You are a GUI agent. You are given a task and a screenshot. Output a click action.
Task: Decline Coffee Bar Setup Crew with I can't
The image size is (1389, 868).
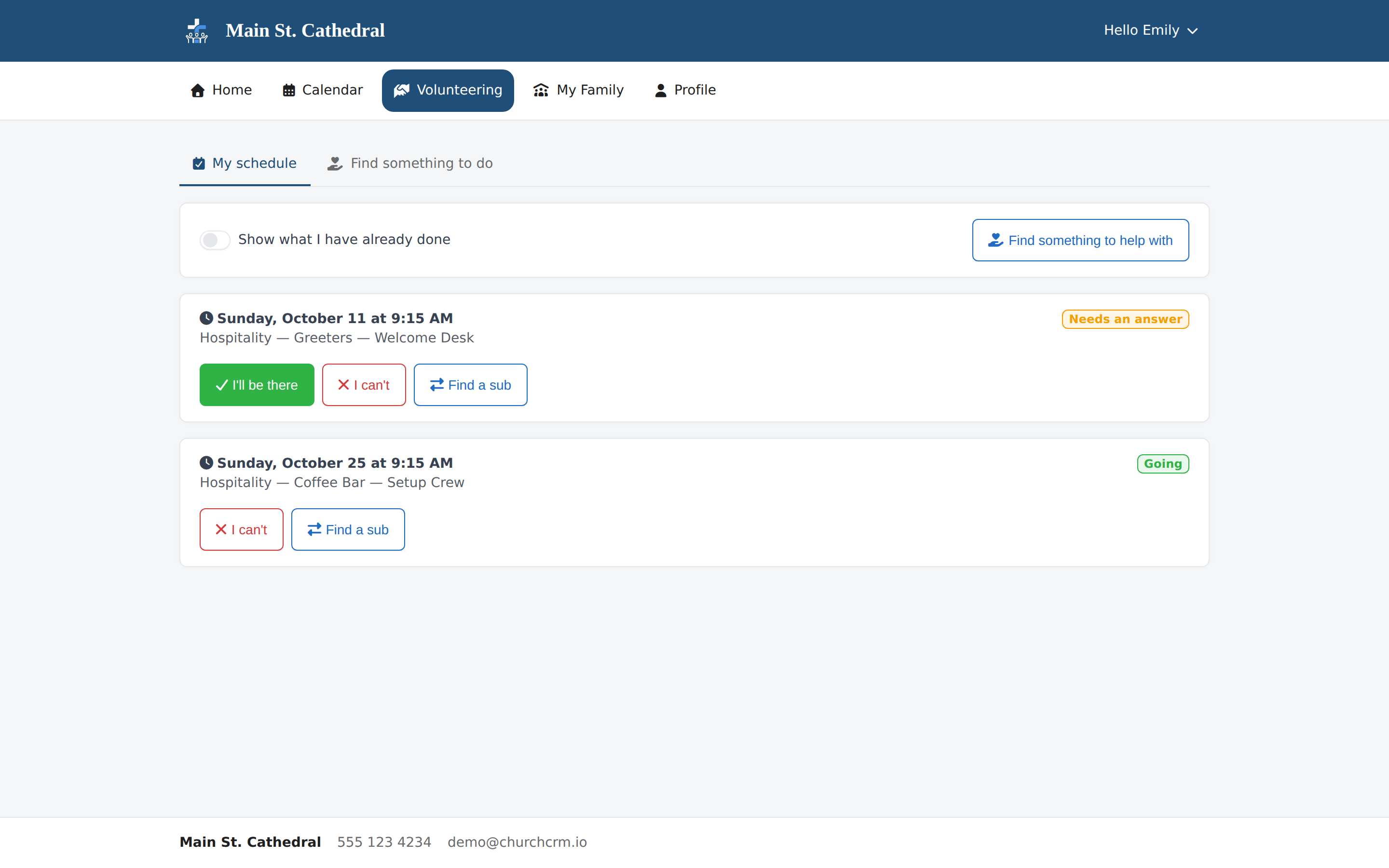[x=242, y=529]
